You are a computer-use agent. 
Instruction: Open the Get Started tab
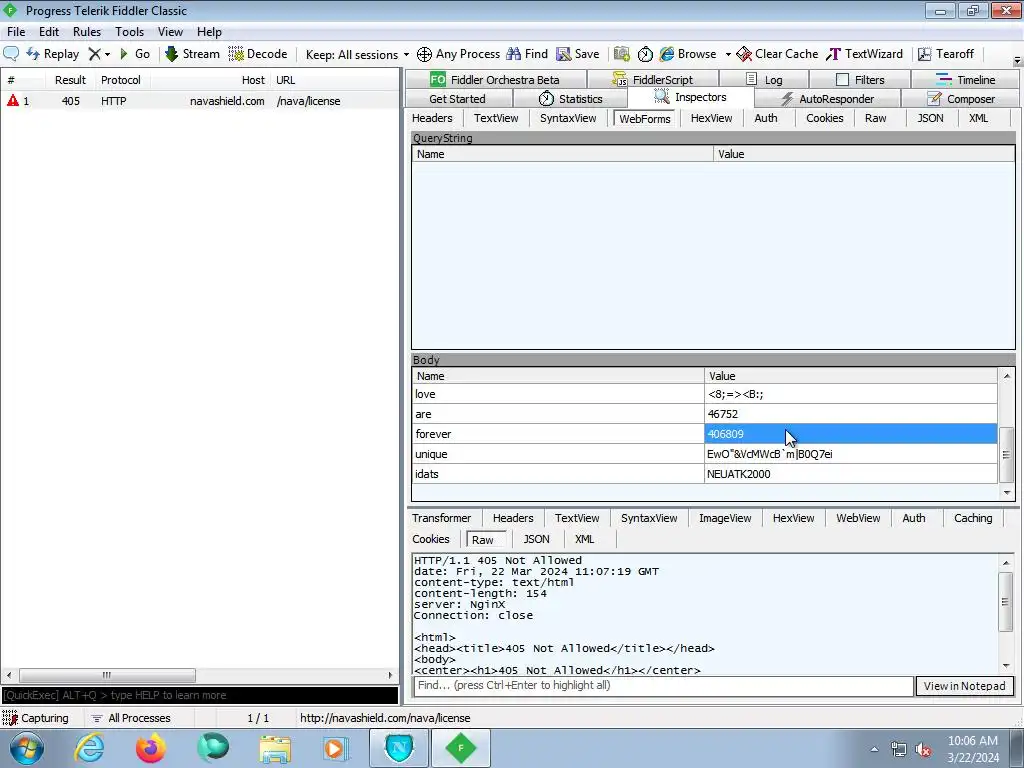click(457, 99)
